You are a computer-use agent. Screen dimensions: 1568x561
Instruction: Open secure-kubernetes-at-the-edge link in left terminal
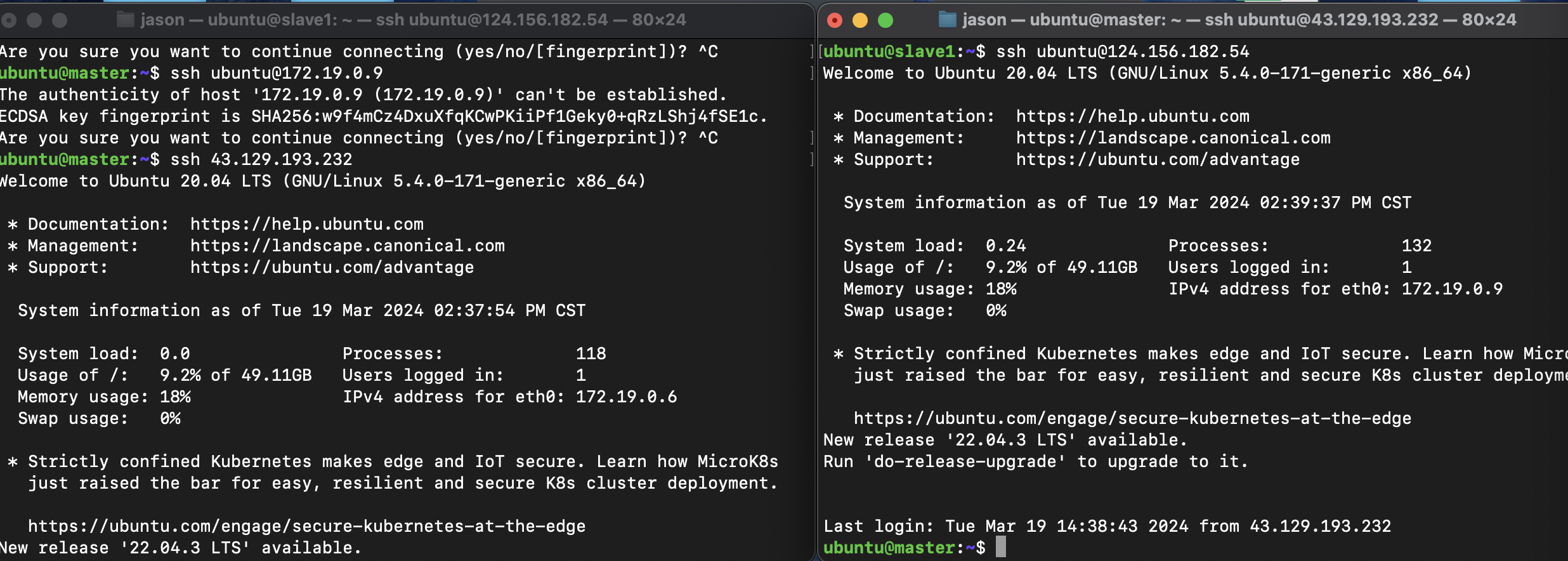click(307, 526)
